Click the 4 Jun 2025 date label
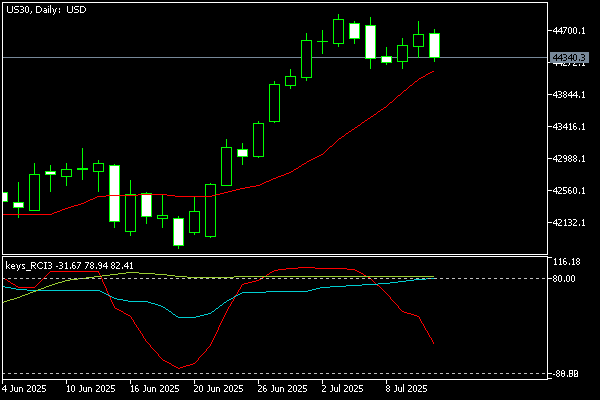This screenshot has height=400, width=600. pos(24,389)
